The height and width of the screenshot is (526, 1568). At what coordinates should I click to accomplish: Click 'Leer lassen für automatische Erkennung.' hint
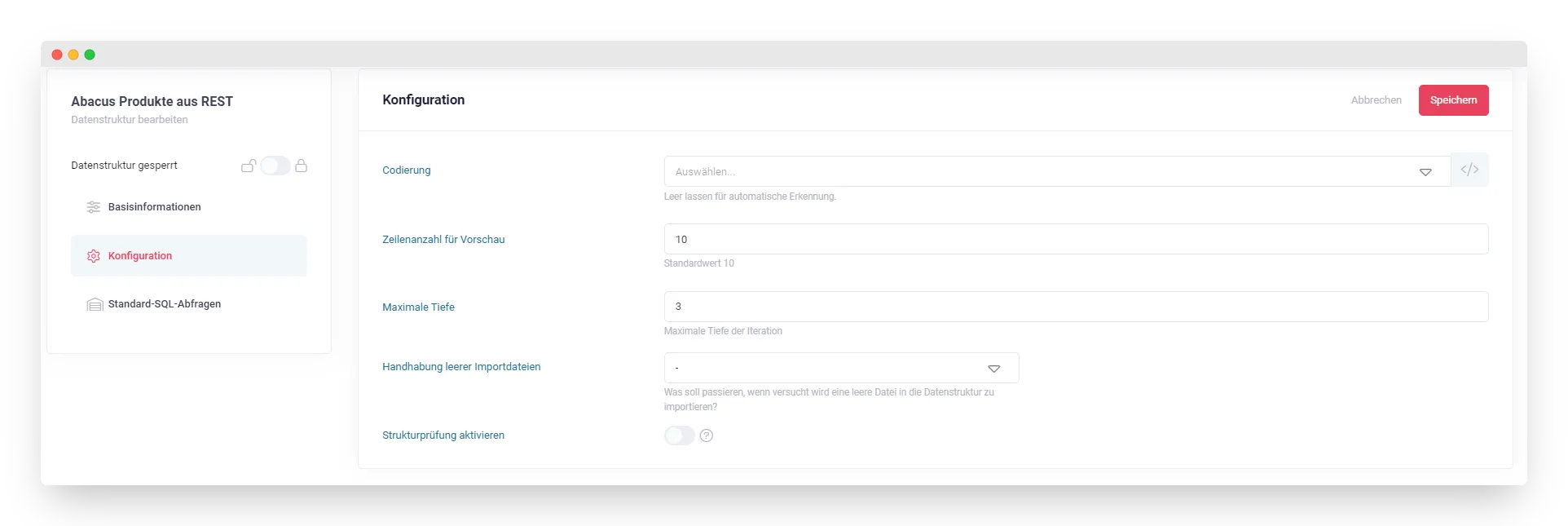pos(750,197)
